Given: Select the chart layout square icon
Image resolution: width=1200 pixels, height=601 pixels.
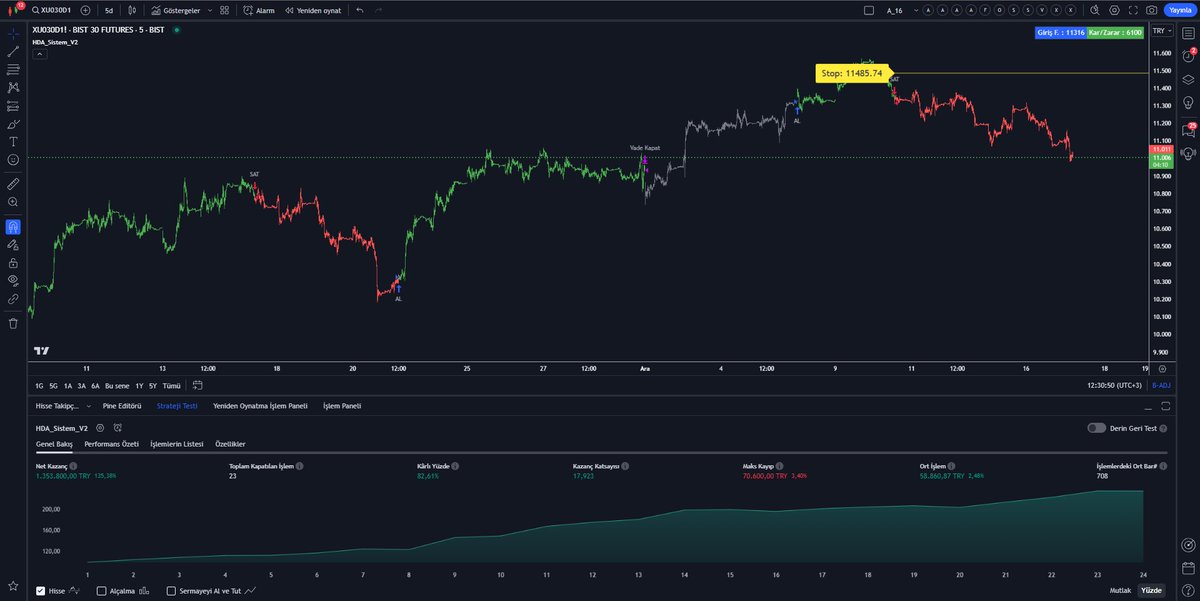Looking at the screenshot, I should click(869, 10).
